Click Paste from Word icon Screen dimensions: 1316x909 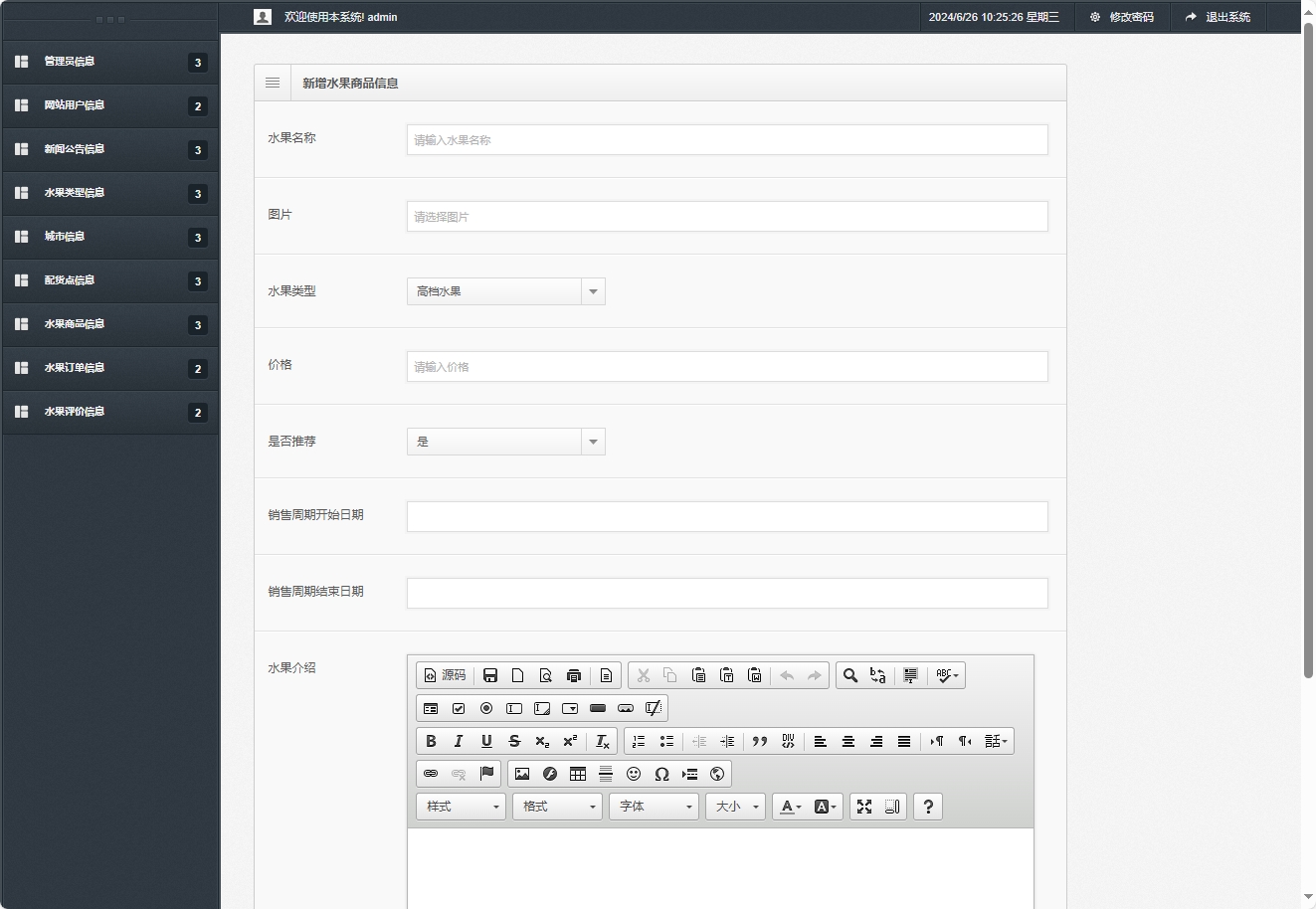coord(755,675)
